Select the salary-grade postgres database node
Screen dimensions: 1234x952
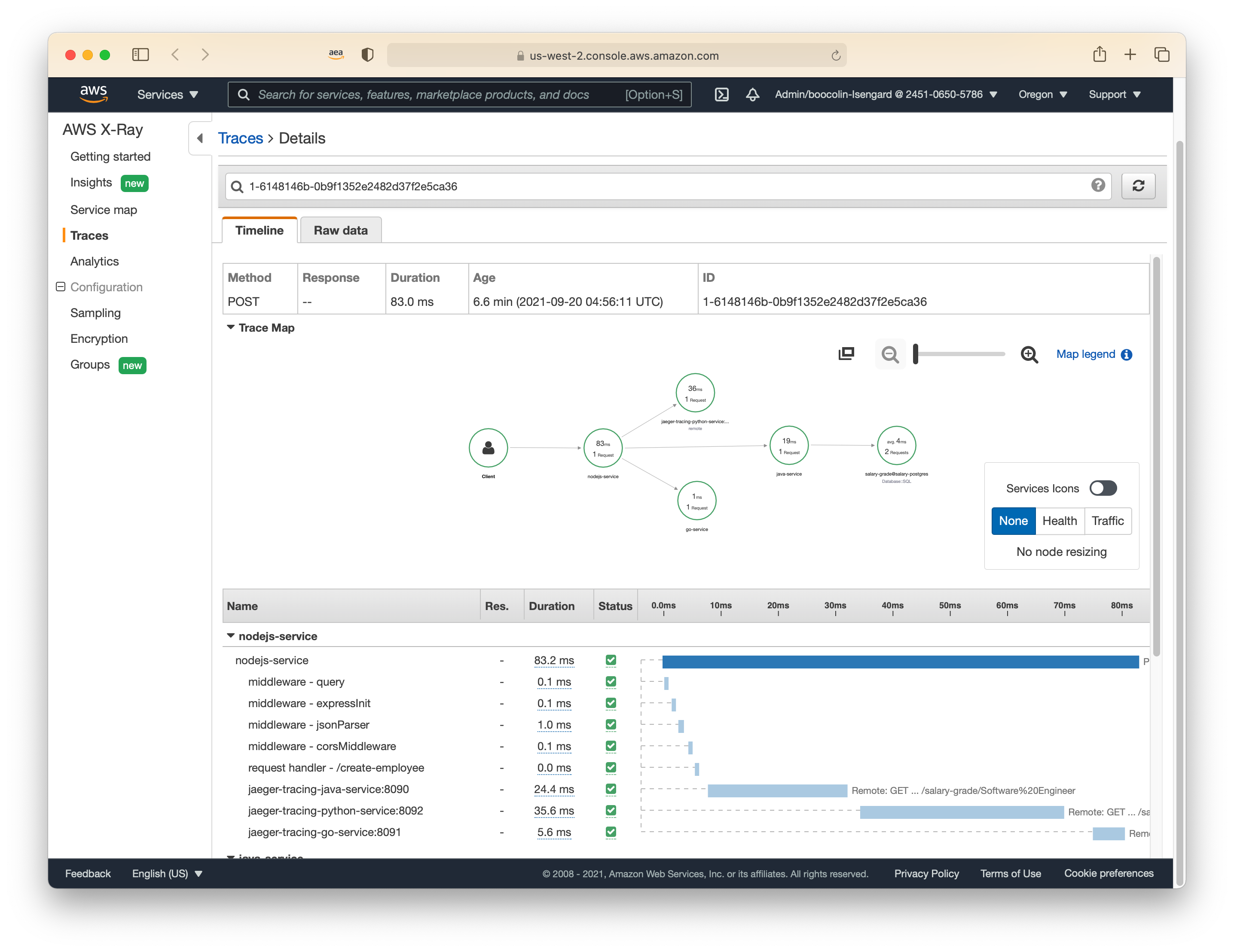896,445
